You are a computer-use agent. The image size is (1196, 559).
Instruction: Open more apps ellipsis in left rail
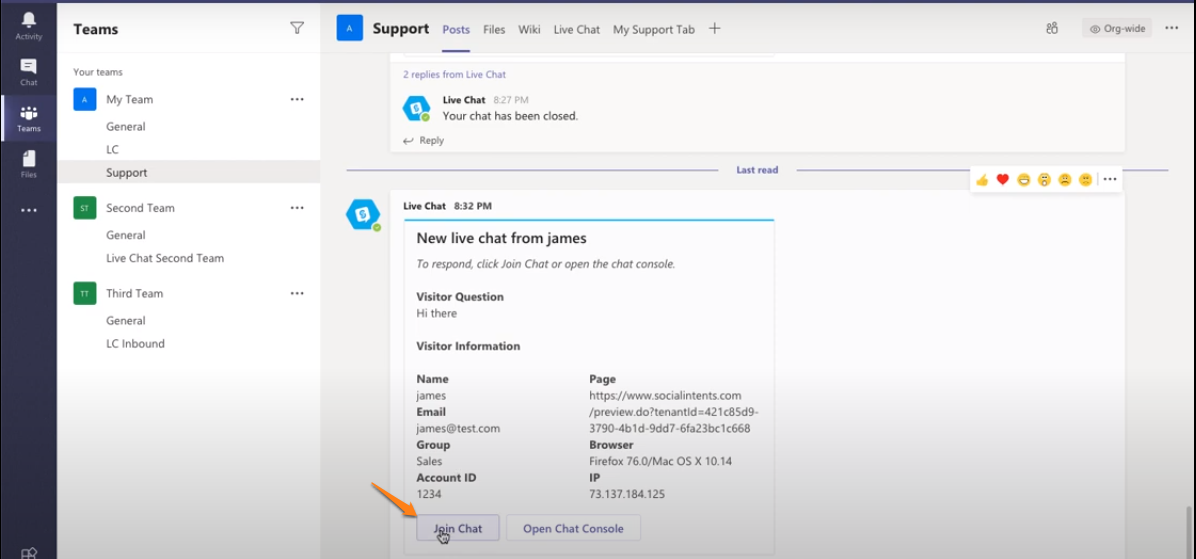click(x=29, y=210)
